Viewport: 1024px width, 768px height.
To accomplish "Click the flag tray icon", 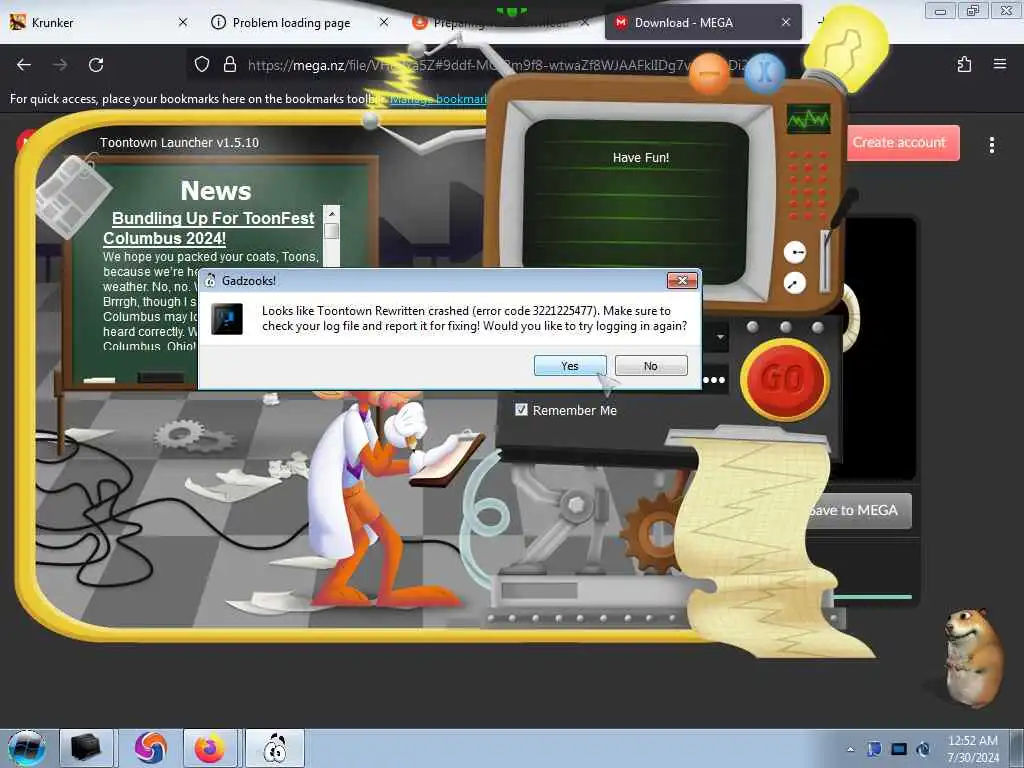I will (x=874, y=749).
